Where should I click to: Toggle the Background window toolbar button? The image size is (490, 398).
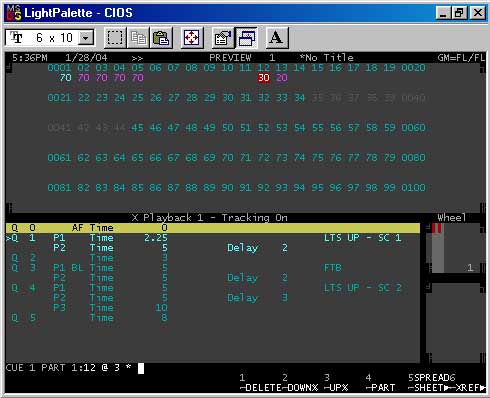pyautogui.click(x=246, y=38)
